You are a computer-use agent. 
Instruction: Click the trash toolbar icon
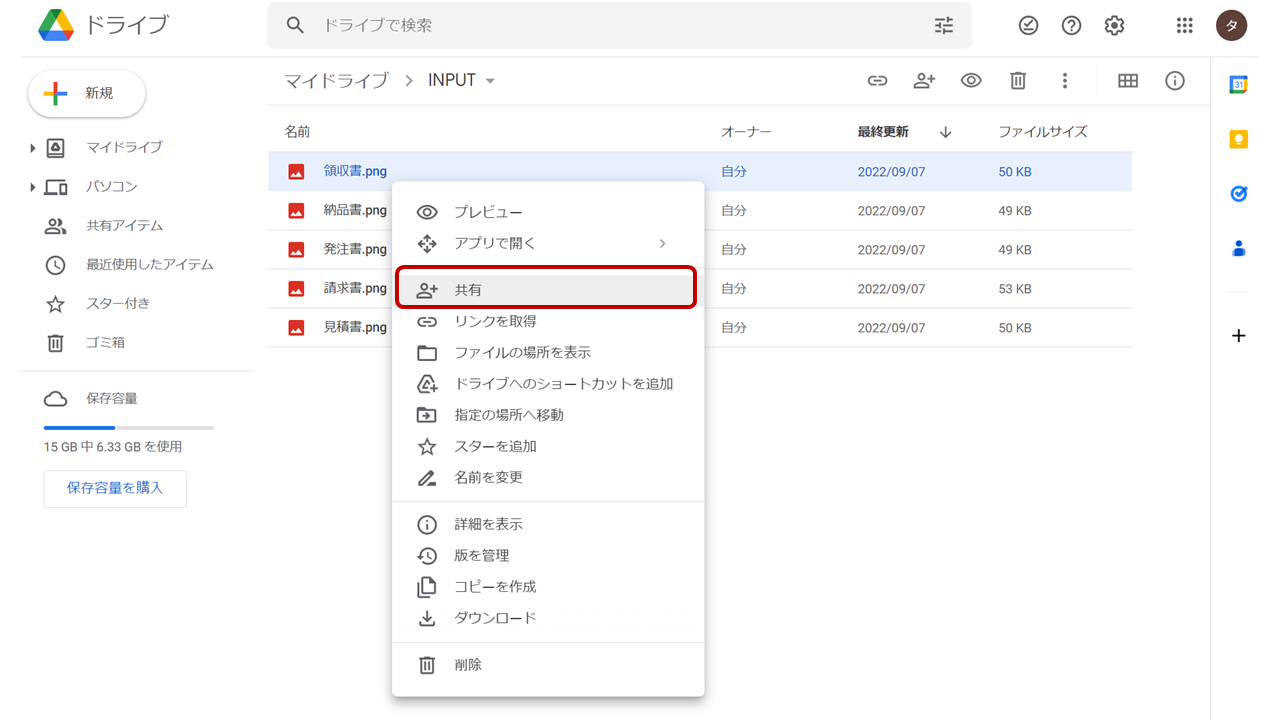coord(1018,81)
